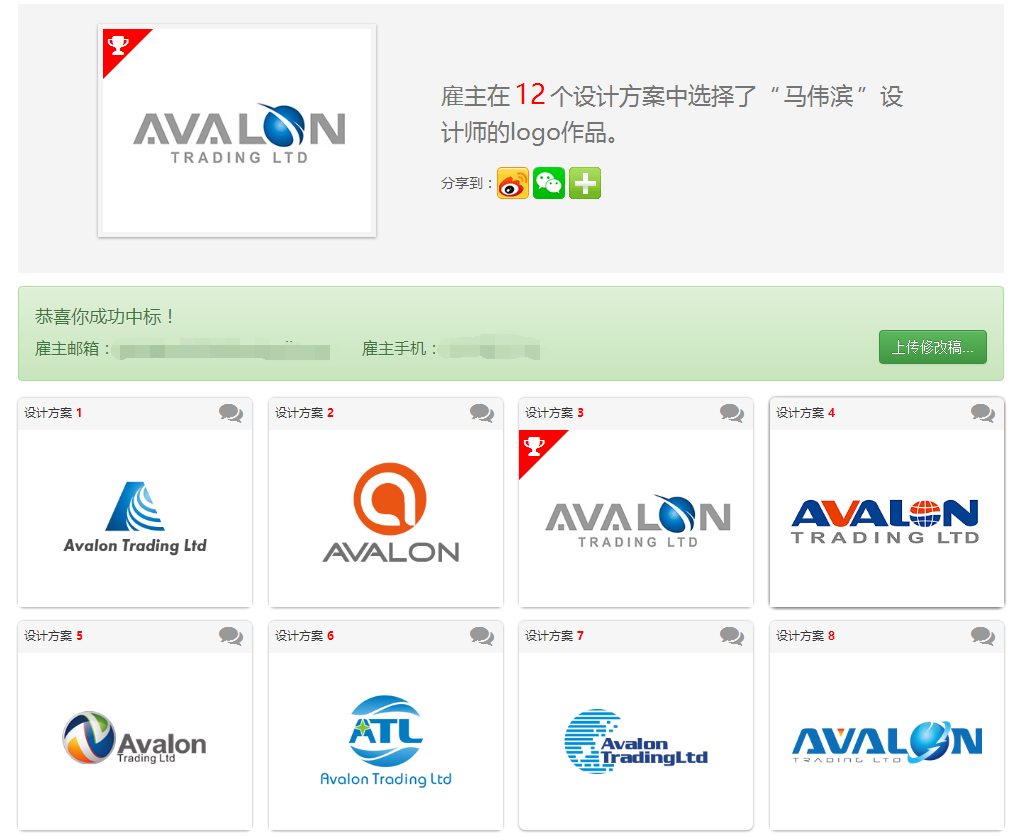Click comment icon for design proposal 4
The image size is (1020, 838).
[983, 413]
